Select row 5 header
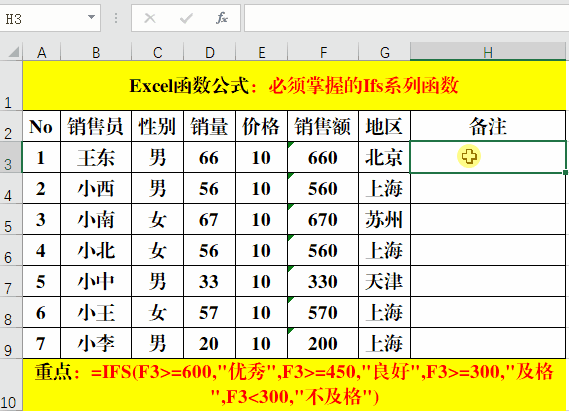 click(x=11, y=219)
